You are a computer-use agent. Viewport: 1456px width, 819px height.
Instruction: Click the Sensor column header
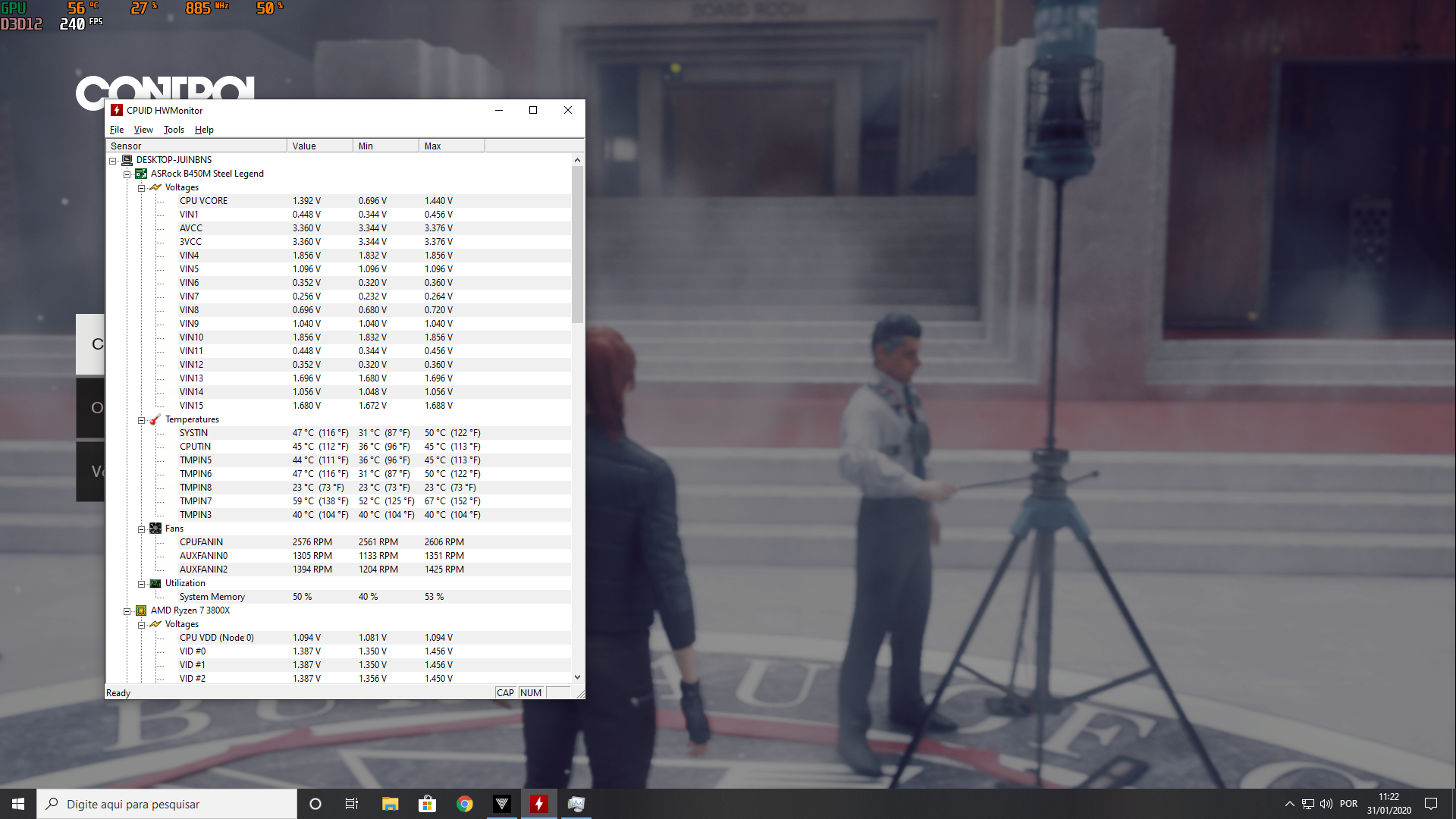point(197,146)
